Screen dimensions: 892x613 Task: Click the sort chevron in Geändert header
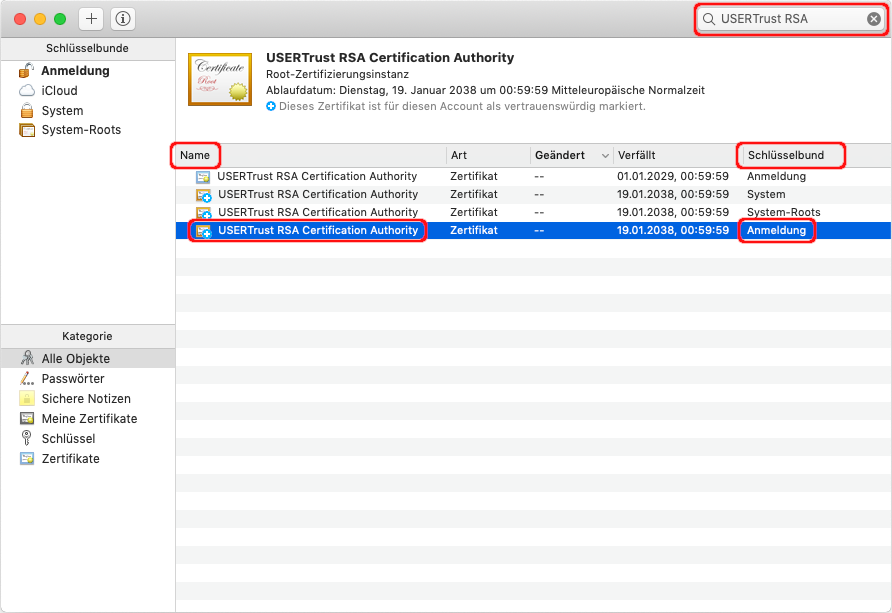(x=605, y=156)
